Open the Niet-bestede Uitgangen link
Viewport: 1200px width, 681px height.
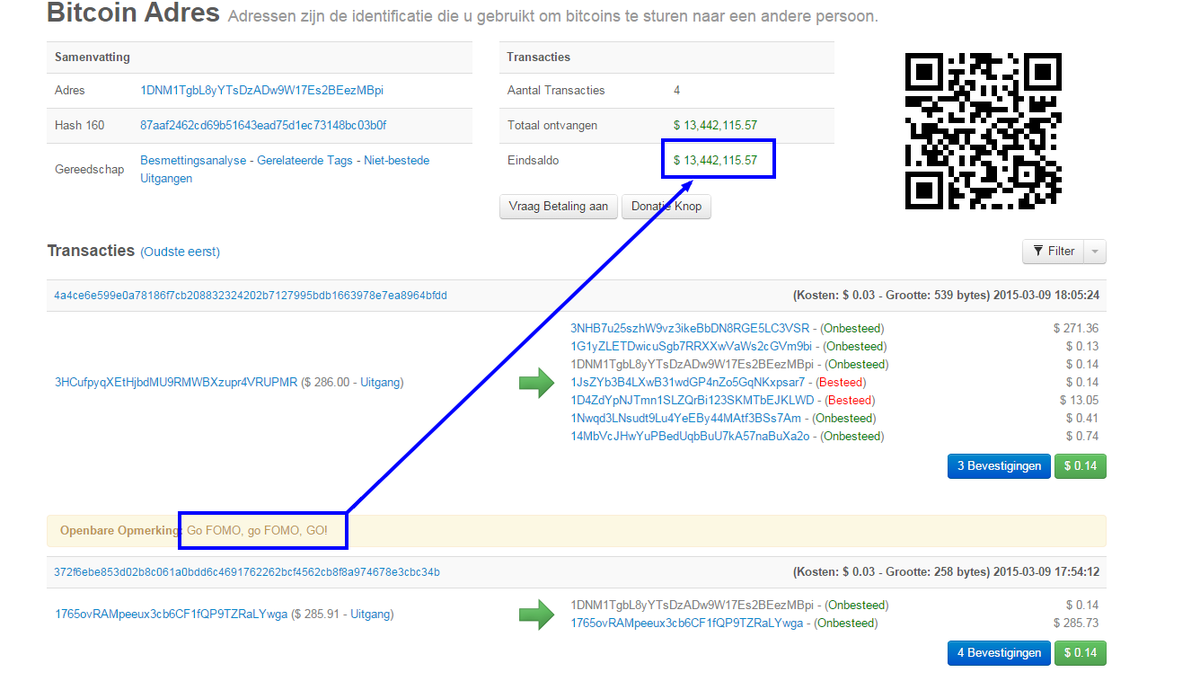pyautogui.click(x=285, y=169)
